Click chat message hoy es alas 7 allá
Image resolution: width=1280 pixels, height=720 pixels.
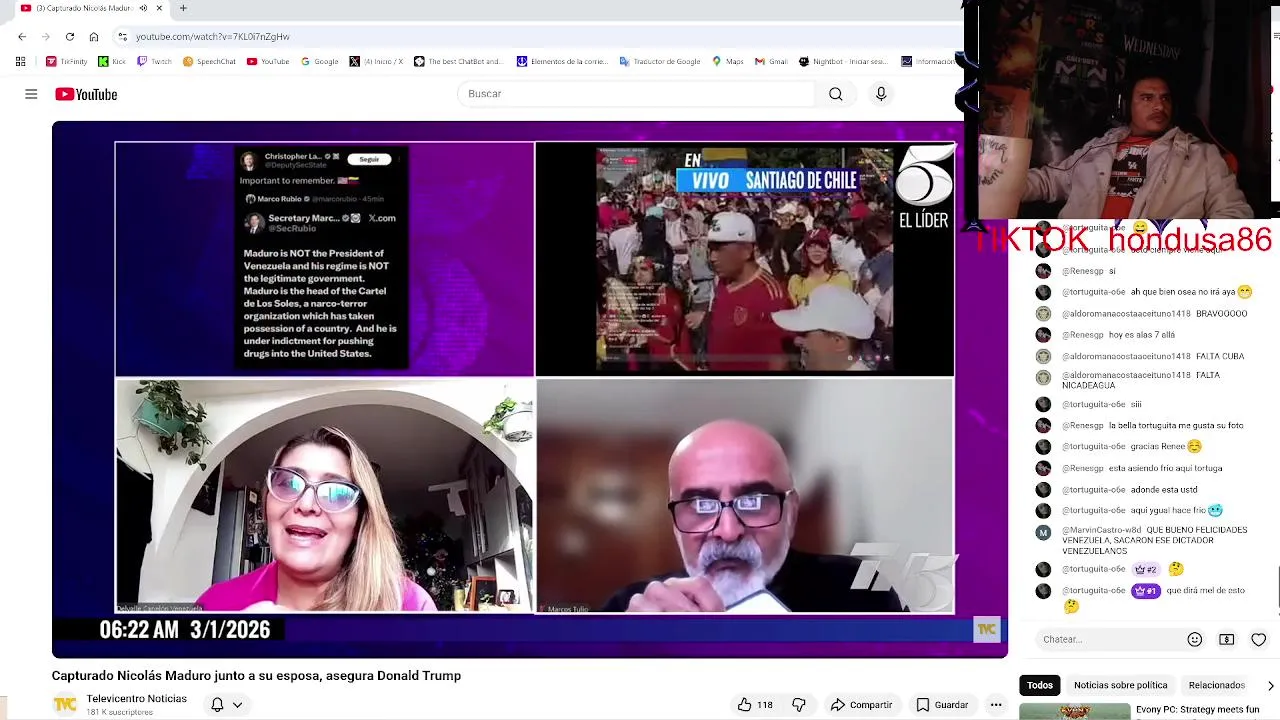click(x=1141, y=335)
